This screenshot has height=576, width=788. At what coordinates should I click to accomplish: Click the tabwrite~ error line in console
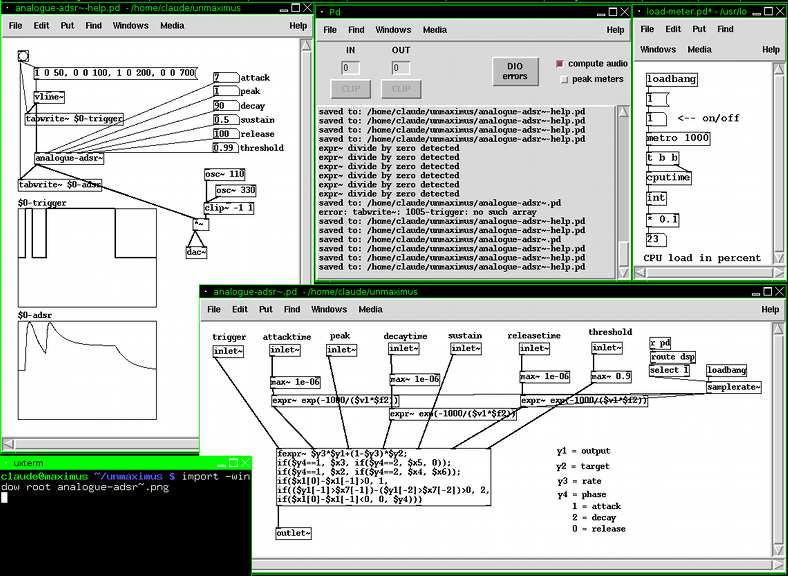[428, 212]
